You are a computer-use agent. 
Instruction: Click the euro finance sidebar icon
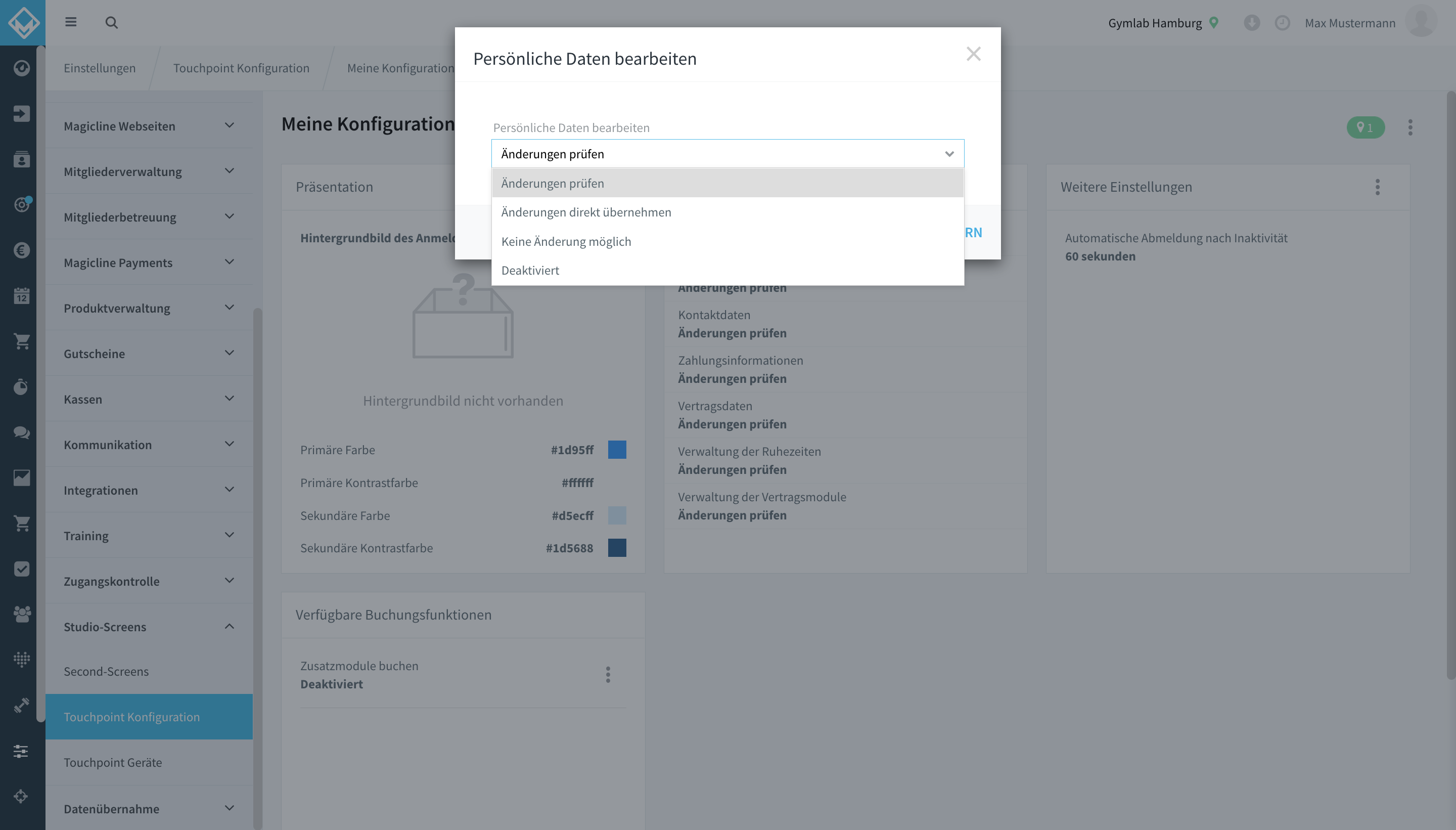22,250
